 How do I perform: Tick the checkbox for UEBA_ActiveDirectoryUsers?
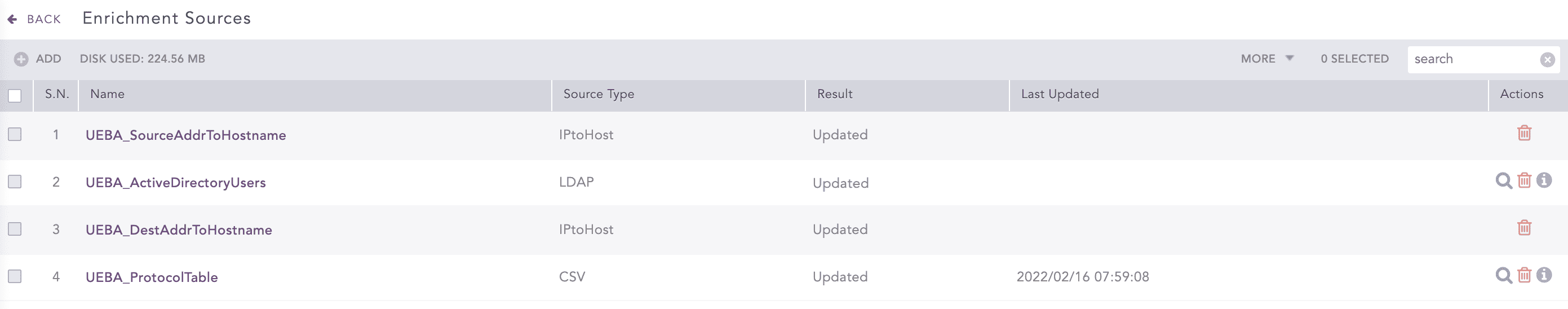pyautogui.click(x=15, y=182)
